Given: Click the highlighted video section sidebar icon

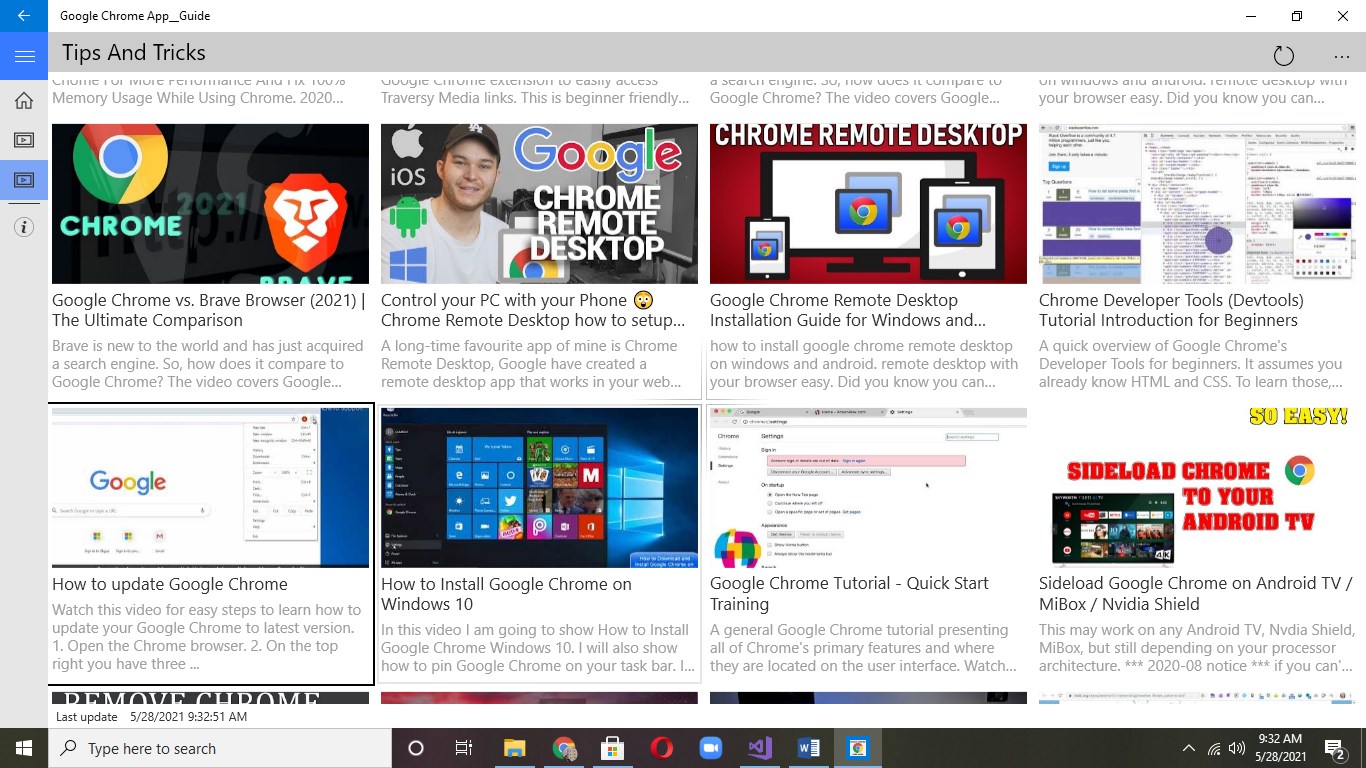Looking at the screenshot, I should point(24,181).
